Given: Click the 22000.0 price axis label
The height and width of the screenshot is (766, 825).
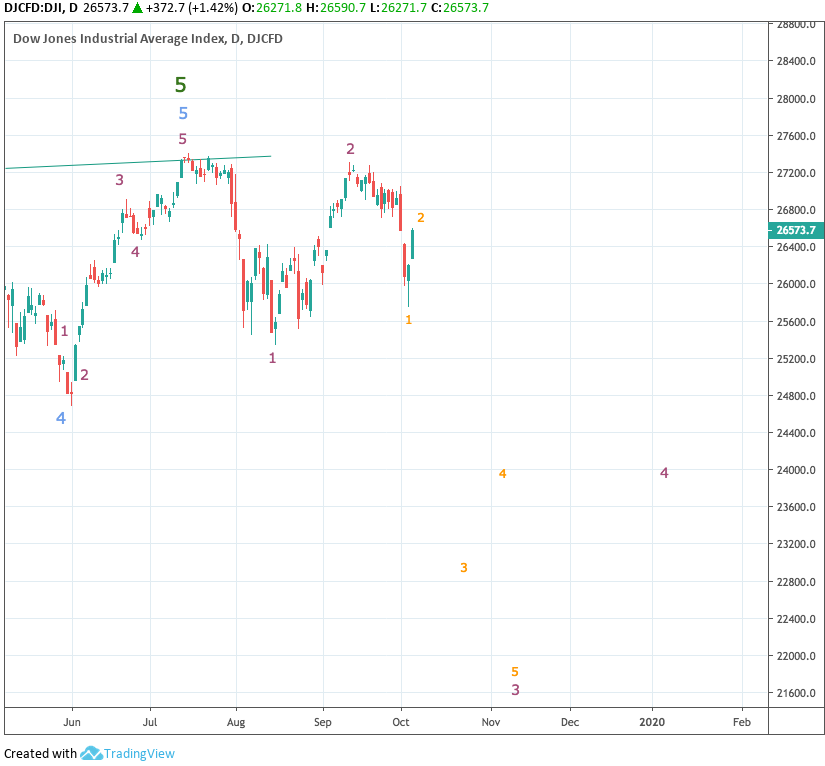Looking at the screenshot, I should (x=797, y=656).
